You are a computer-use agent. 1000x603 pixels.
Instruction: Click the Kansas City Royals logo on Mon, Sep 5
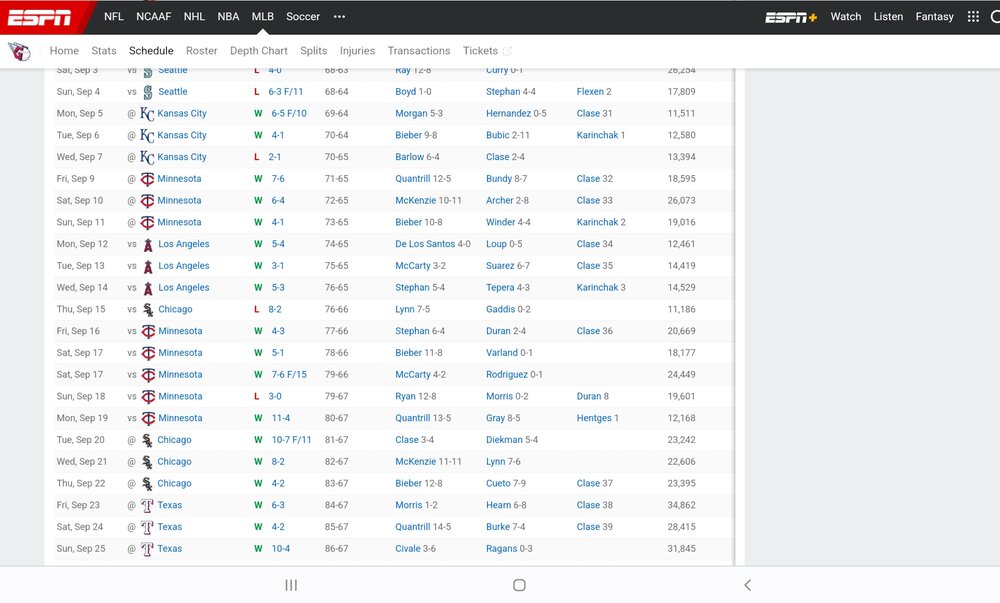click(x=147, y=113)
